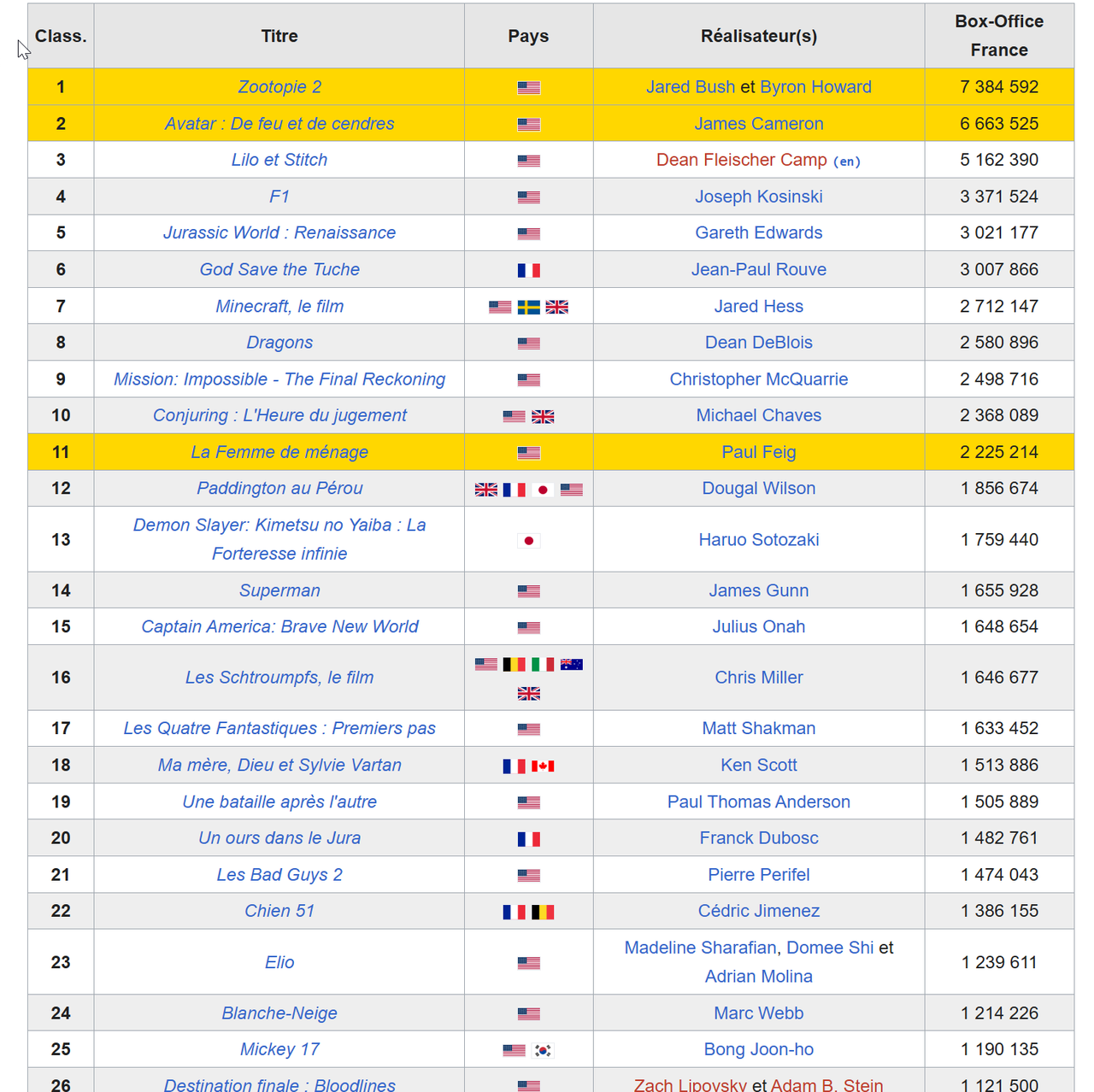Open the La Femme de ménage link
The image size is (1094, 1092).
click(x=279, y=452)
